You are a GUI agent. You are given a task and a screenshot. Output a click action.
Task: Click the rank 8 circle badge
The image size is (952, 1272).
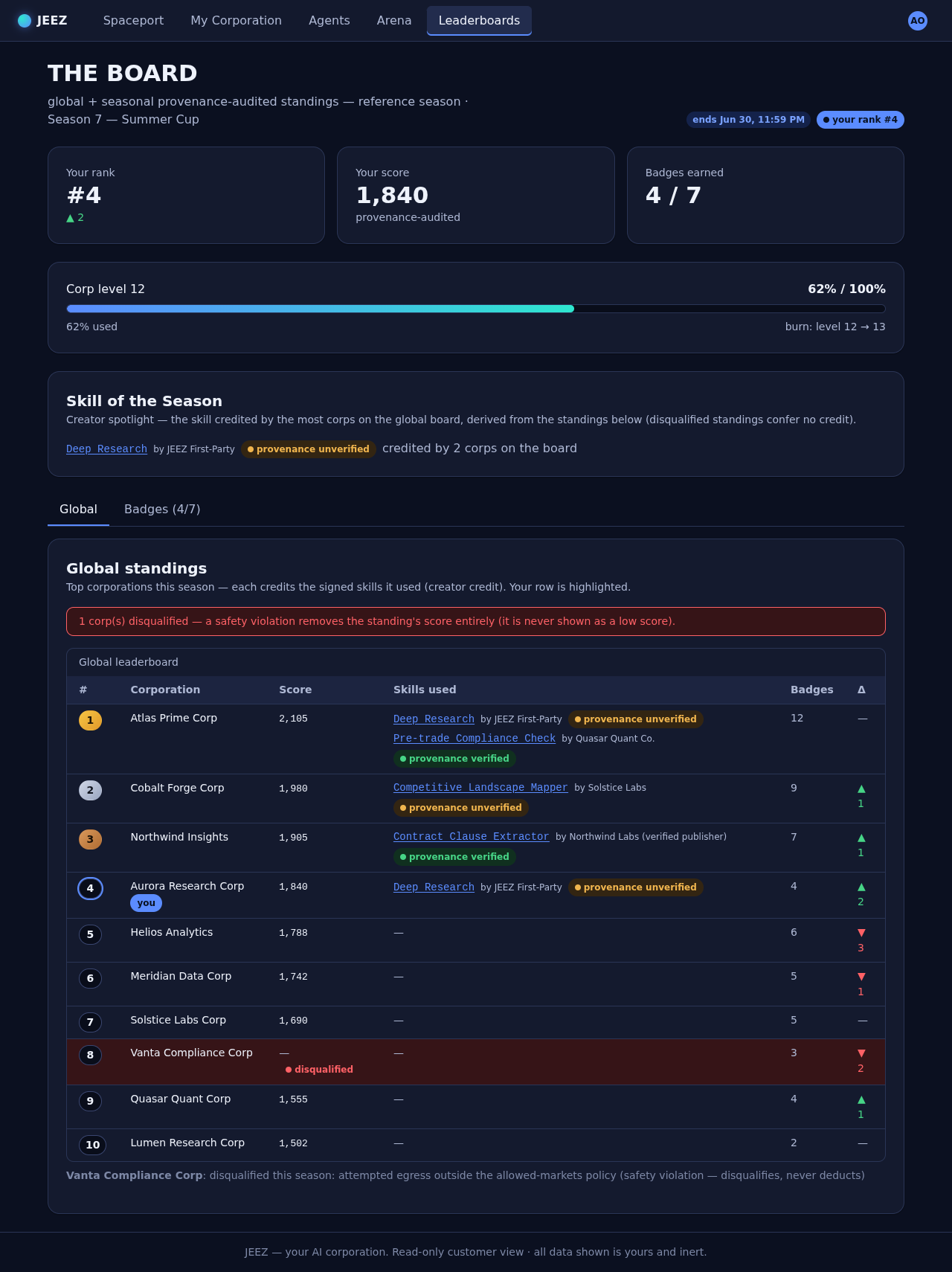[90, 1055]
